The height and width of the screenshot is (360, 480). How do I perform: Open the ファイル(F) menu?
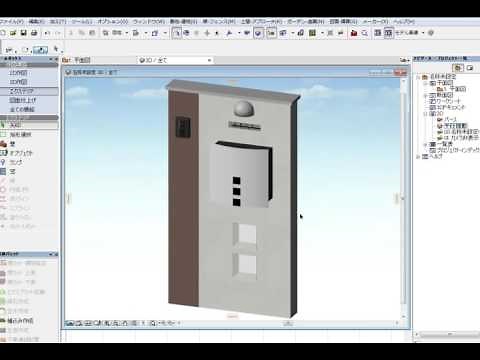[x=11, y=22]
